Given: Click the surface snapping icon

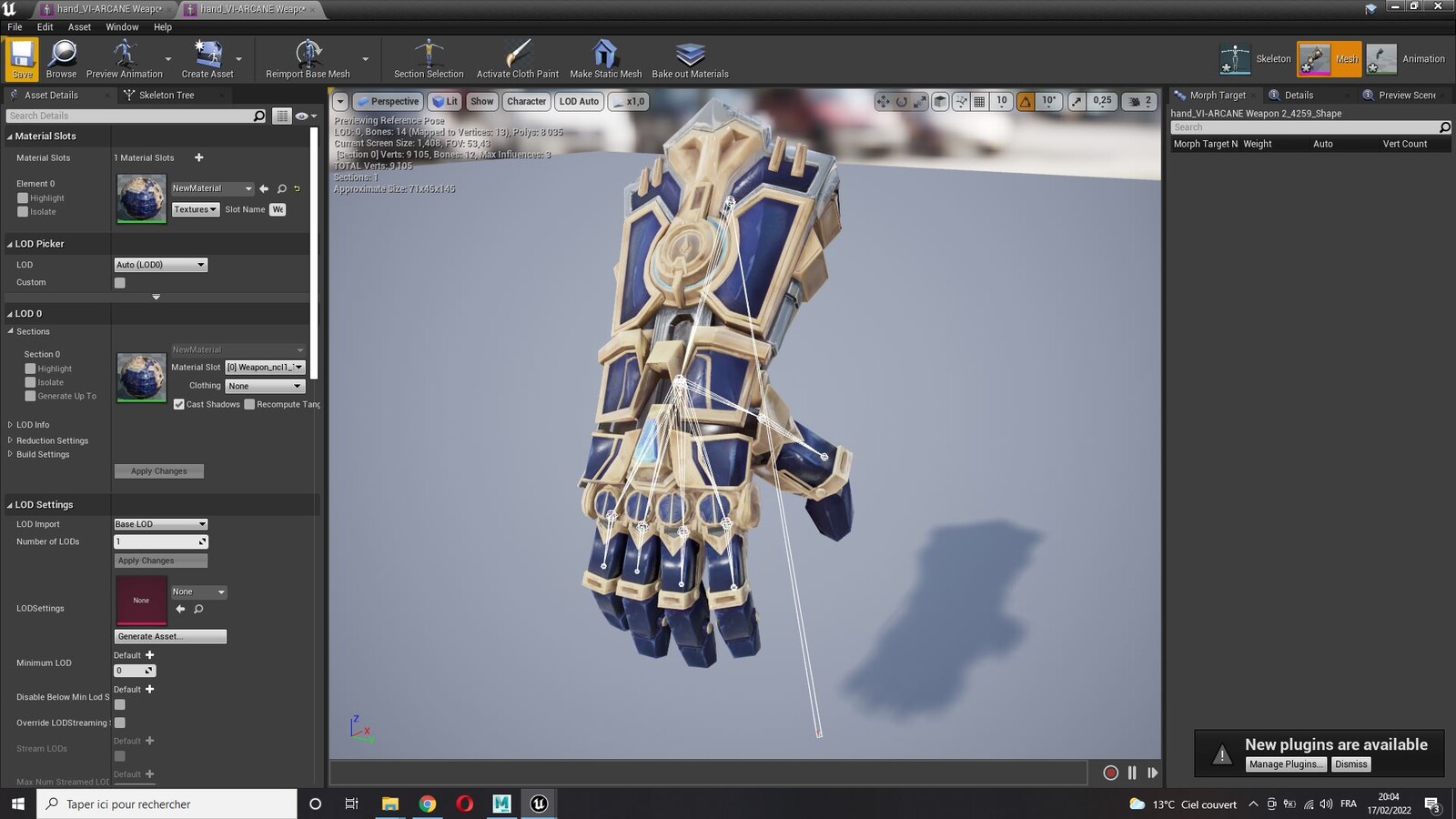Looking at the screenshot, I should click(961, 101).
